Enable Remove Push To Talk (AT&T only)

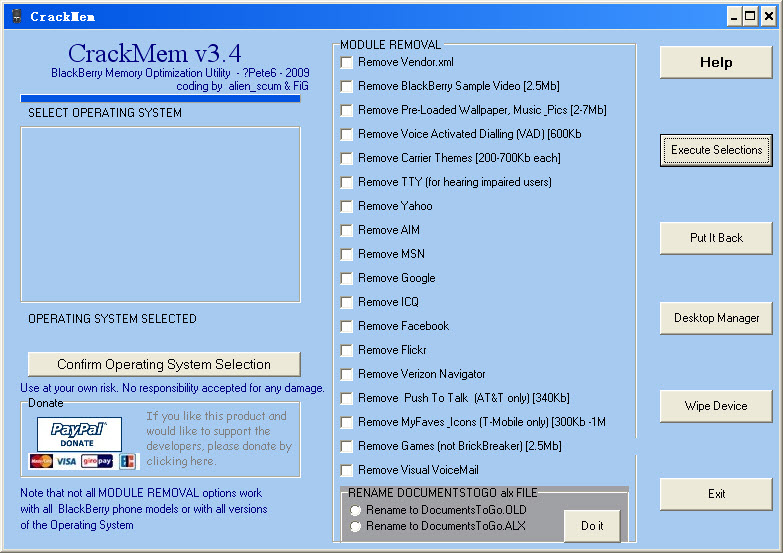pos(346,398)
